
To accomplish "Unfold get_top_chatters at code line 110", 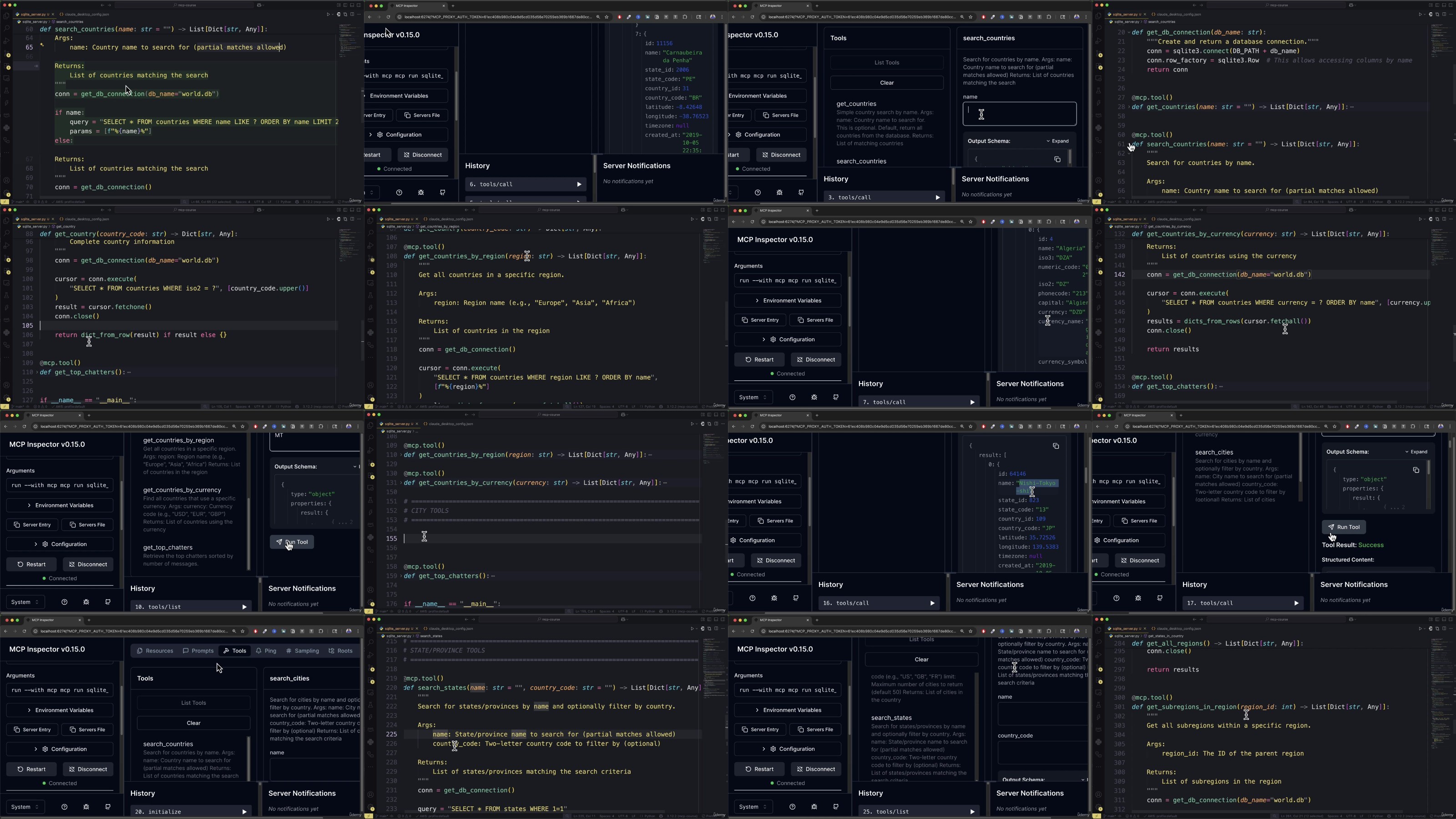I will [37, 373].
